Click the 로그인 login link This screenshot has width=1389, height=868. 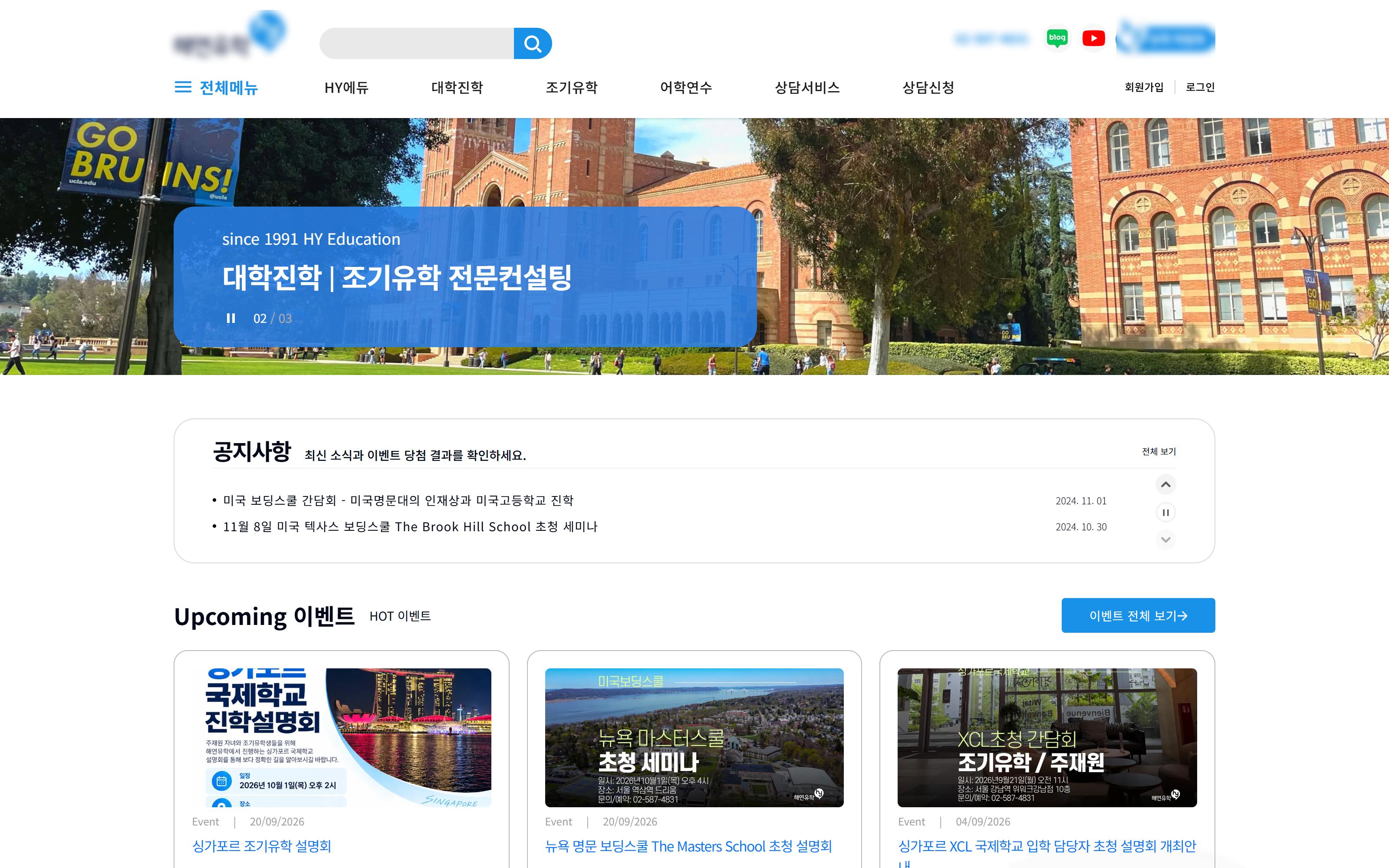click(1200, 87)
